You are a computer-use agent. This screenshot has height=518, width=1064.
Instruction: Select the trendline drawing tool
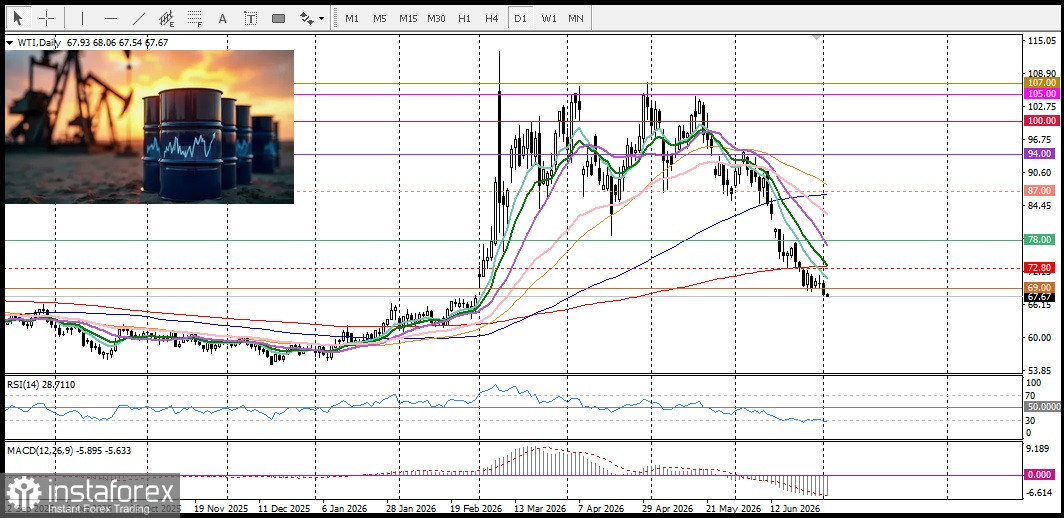tap(138, 18)
